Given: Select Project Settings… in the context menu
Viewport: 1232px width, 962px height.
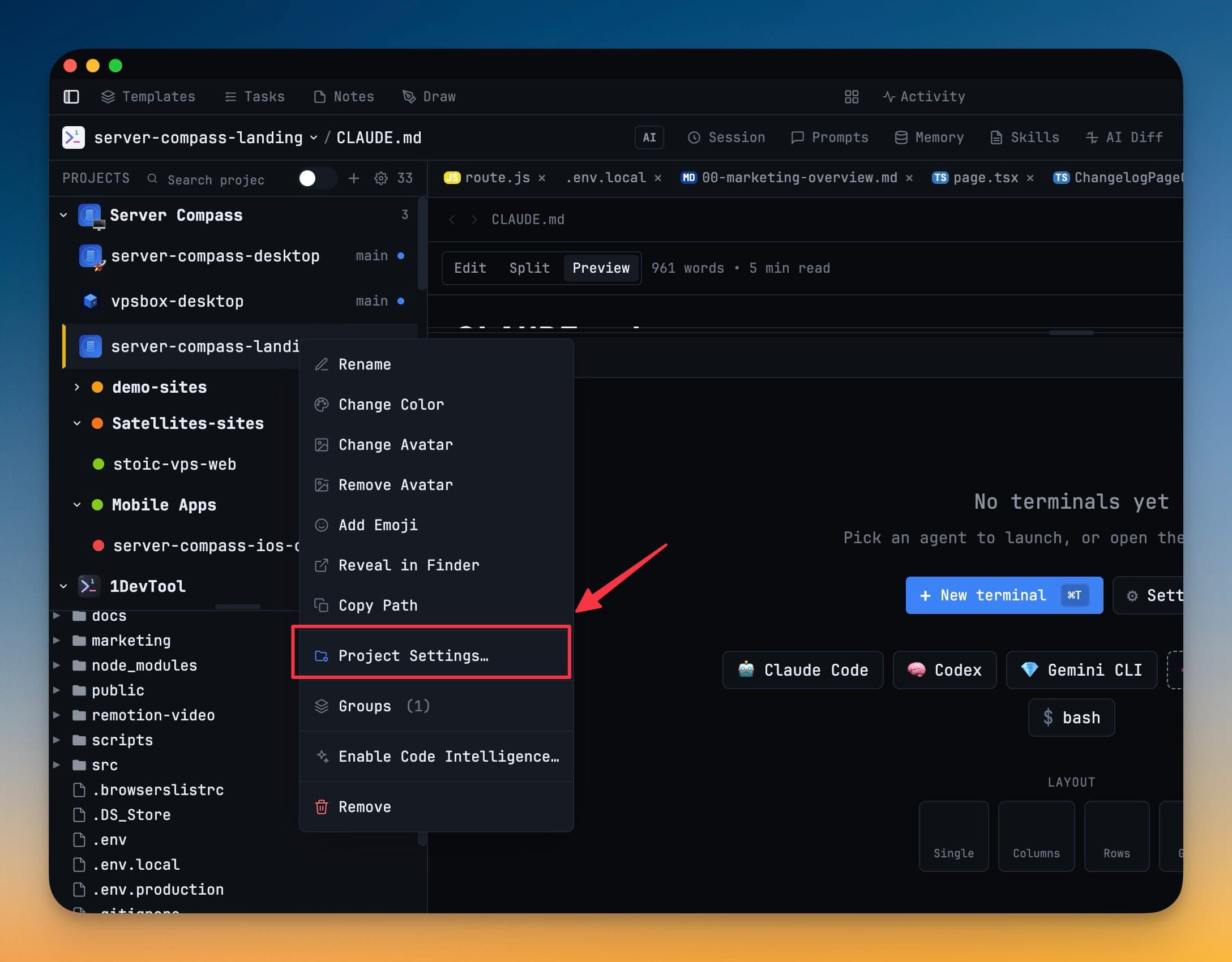Looking at the screenshot, I should tap(436, 656).
